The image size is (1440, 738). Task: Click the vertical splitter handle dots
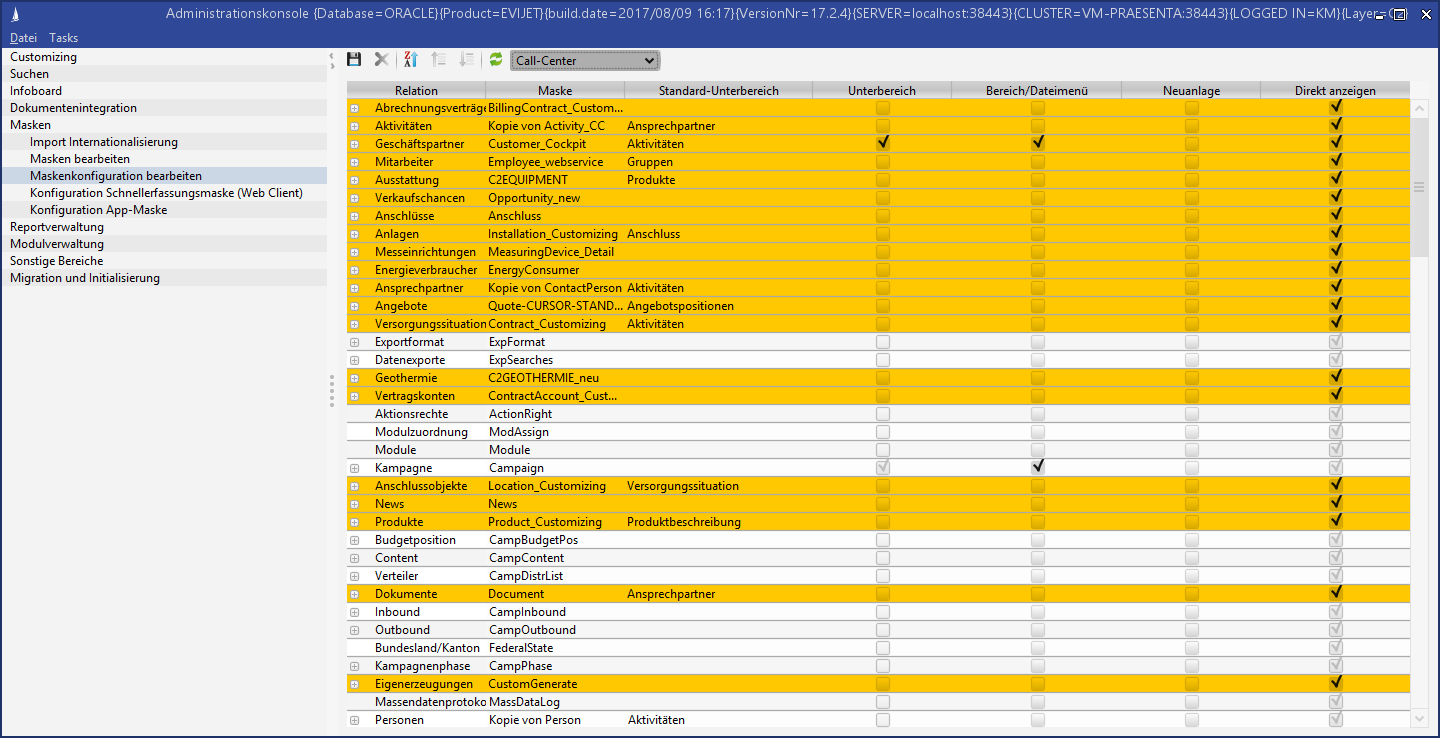coord(332,390)
